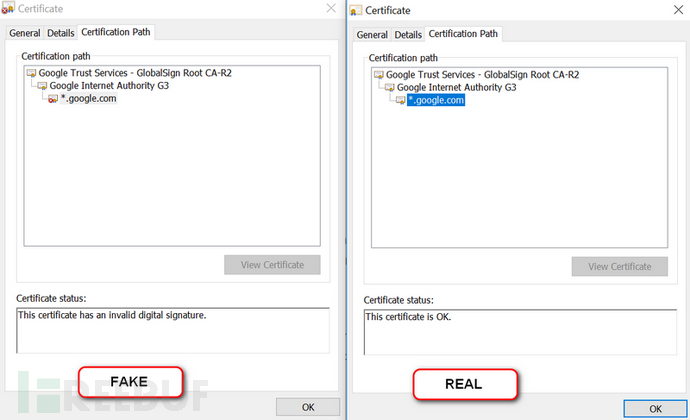Open General tab in fake certificate window
Image resolution: width=690 pixels, height=420 pixels.
[x=25, y=33]
